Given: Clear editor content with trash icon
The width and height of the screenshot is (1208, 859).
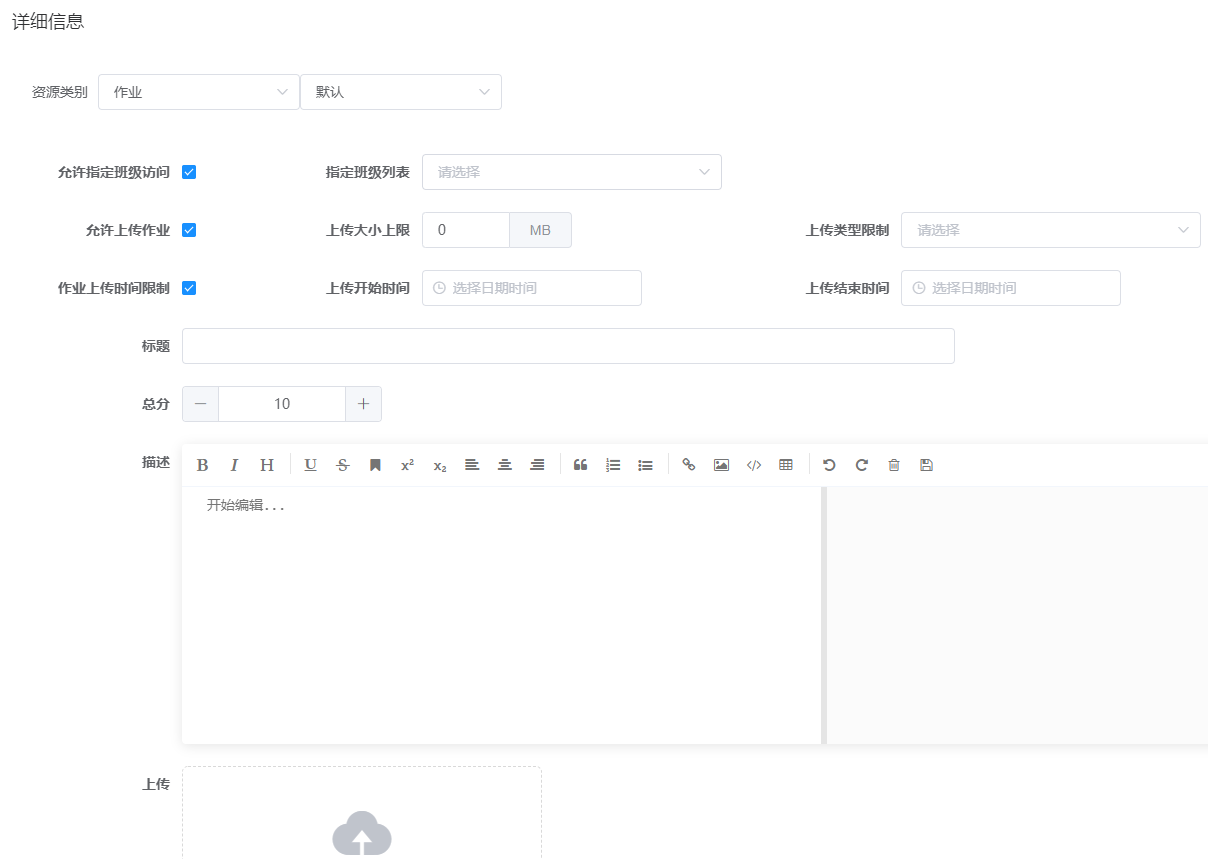Looking at the screenshot, I should (x=894, y=465).
